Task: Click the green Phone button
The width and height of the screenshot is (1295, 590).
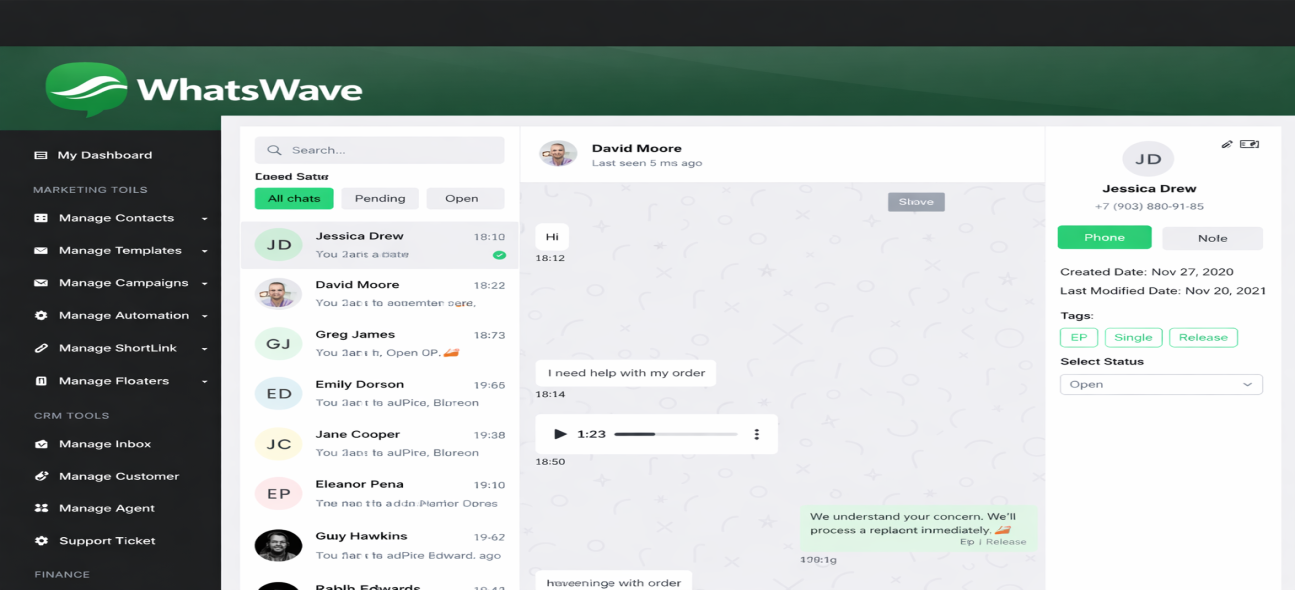Action: pyautogui.click(x=1104, y=237)
